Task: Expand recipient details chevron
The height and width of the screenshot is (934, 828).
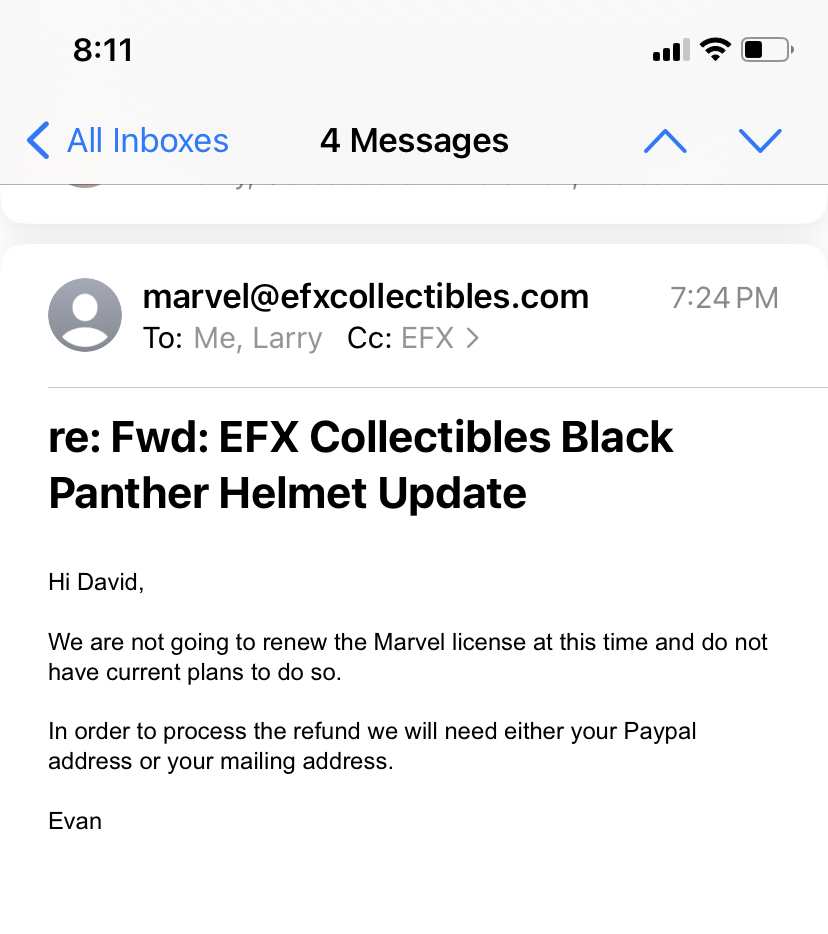Action: click(473, 338)
